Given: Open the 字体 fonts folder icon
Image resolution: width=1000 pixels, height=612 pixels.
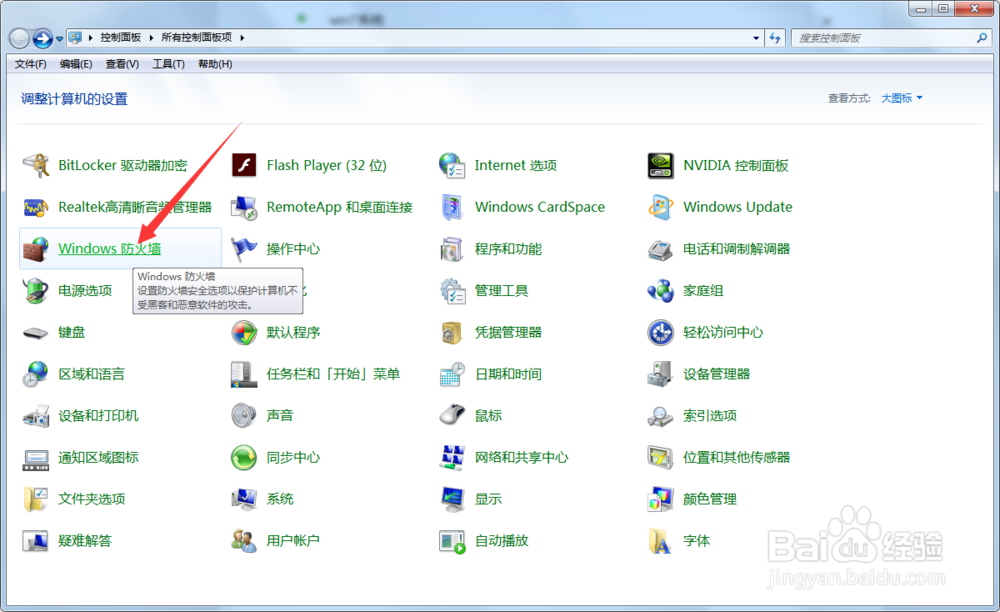Looking at the screenshot, I should (x=660, y=541).
